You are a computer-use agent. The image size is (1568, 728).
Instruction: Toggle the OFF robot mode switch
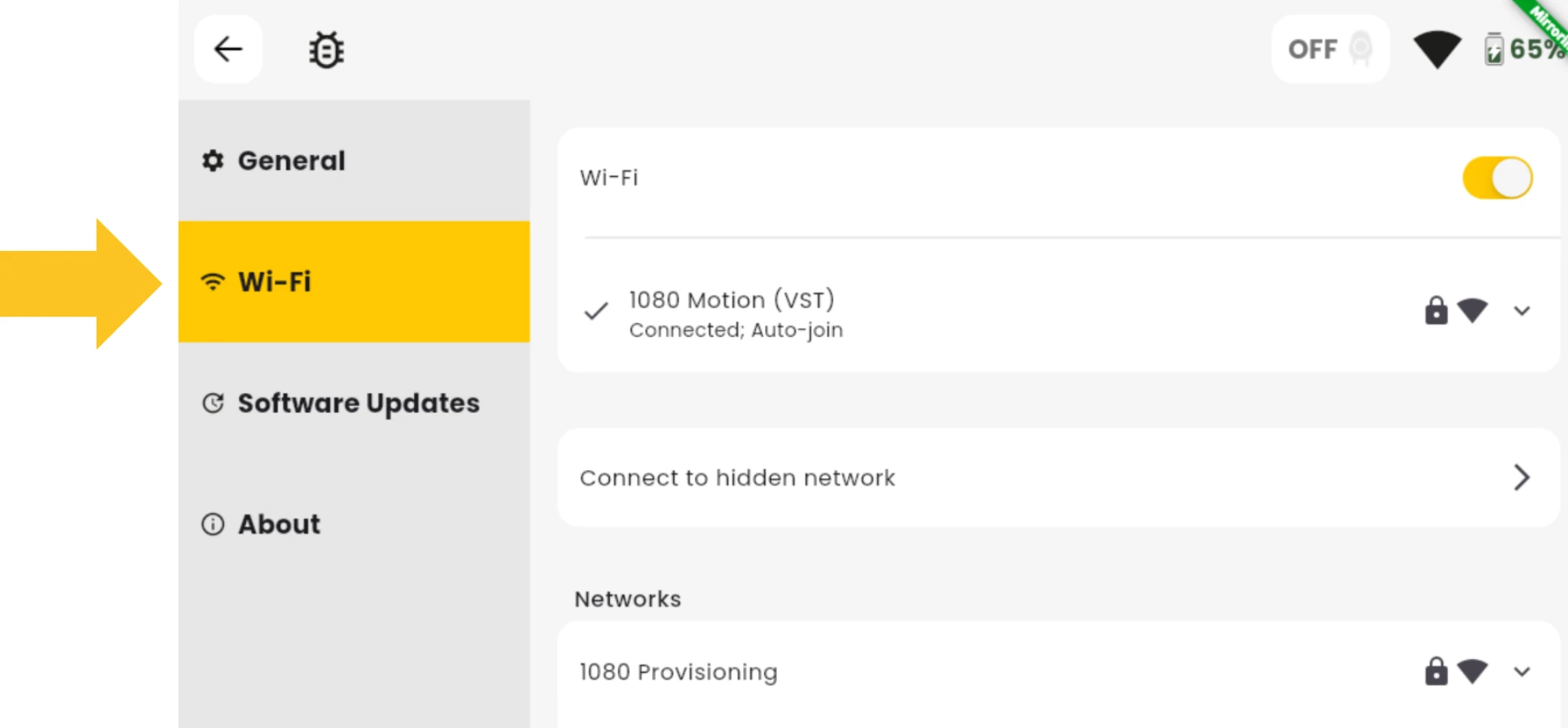click(x=1330, y=49)
